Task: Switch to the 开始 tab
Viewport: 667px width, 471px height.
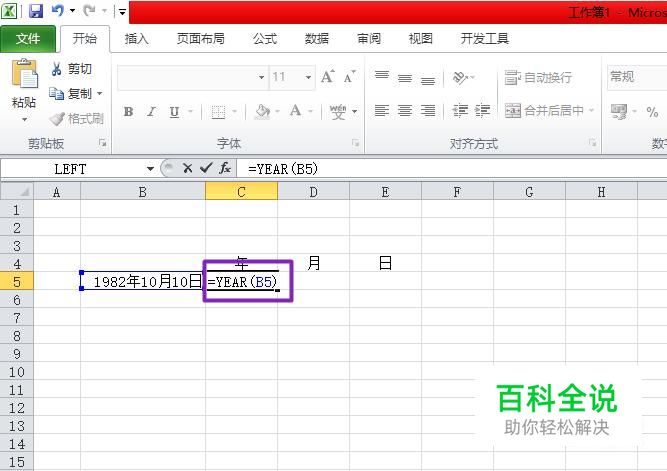Action: [x=85, y=39]
